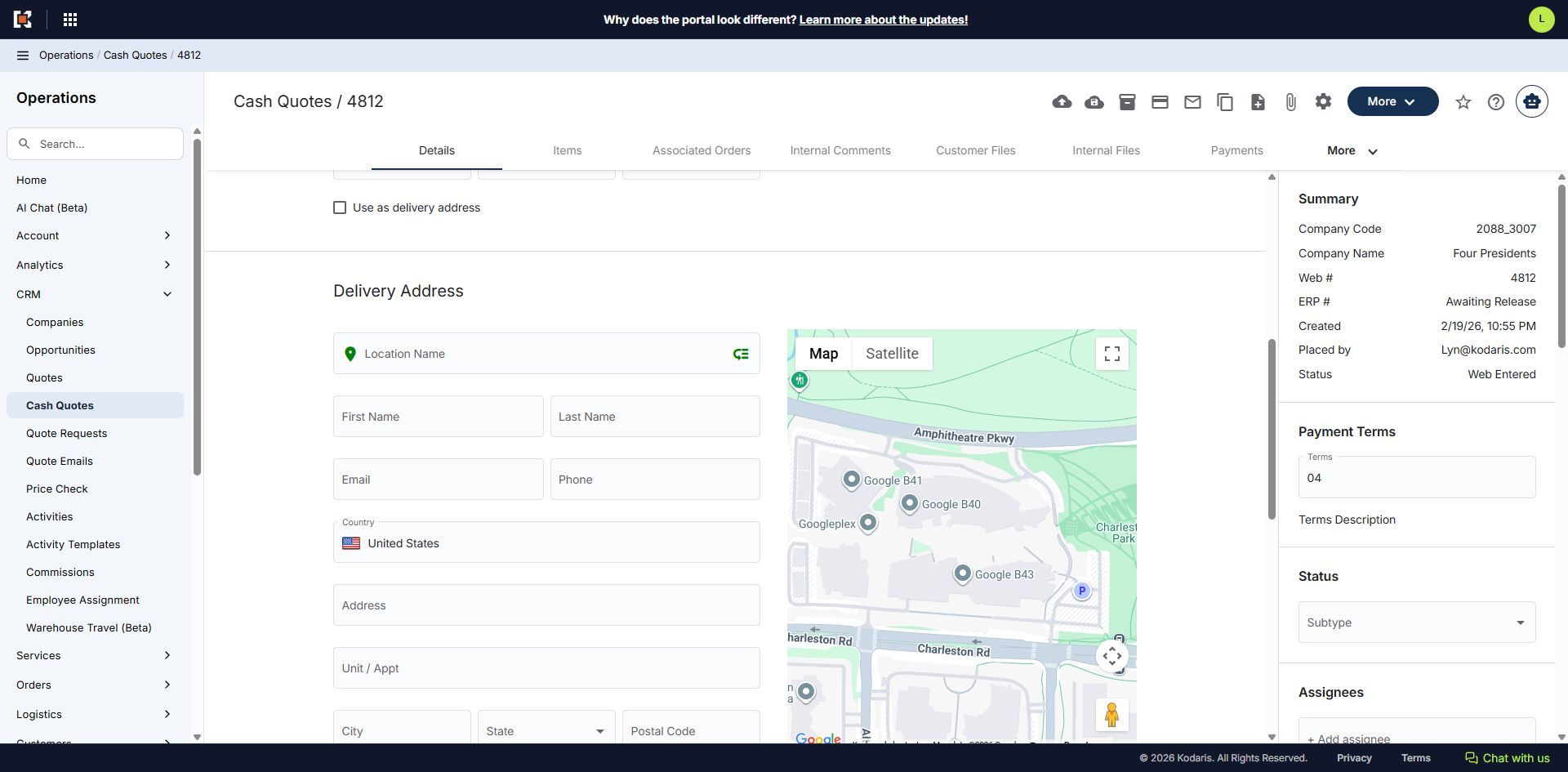Open the Privacy footer link
1568x772 pixels.
click(1354, 758)
